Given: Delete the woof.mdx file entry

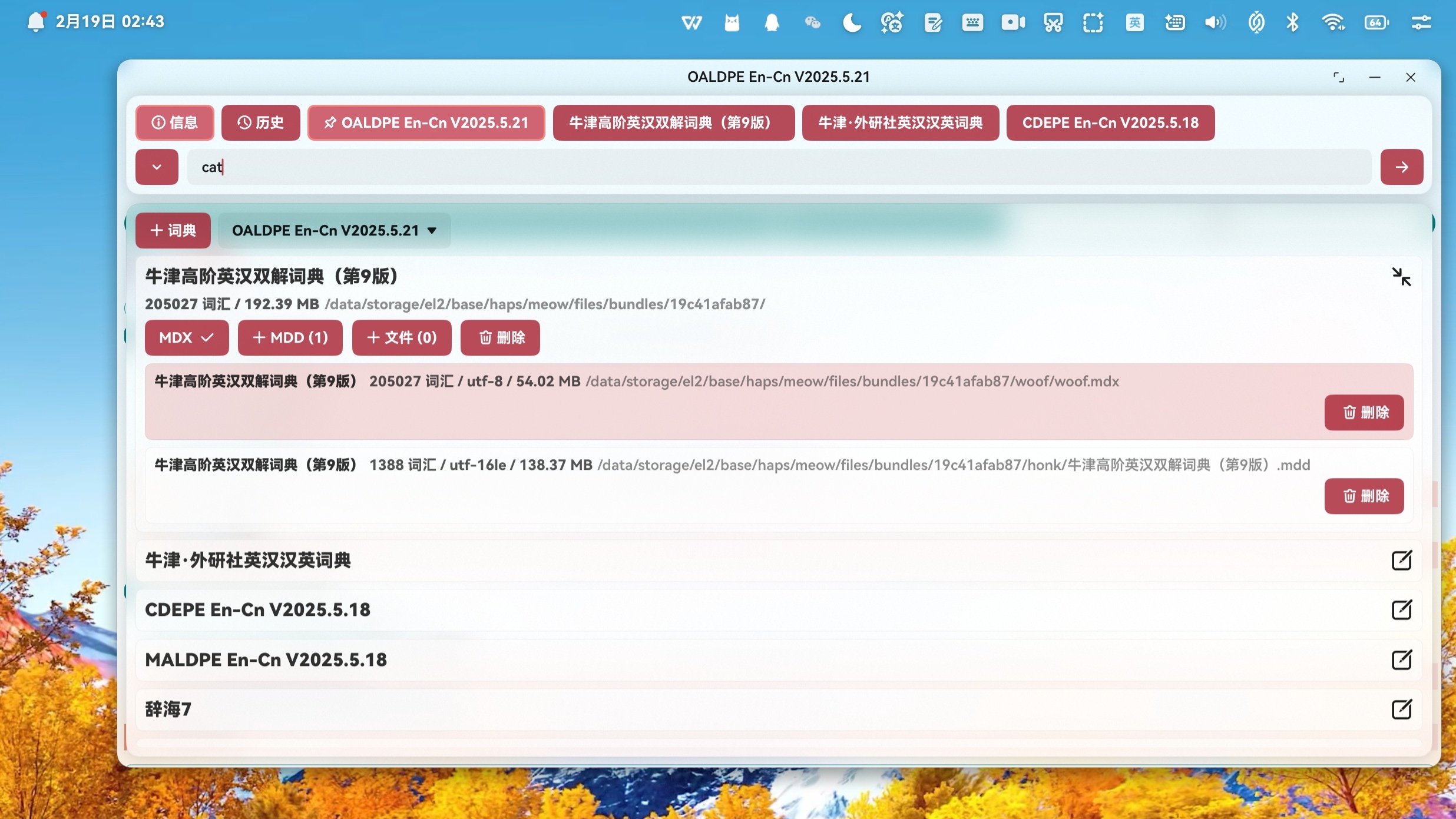Looking at the screenshot, I should point(1364,412).
